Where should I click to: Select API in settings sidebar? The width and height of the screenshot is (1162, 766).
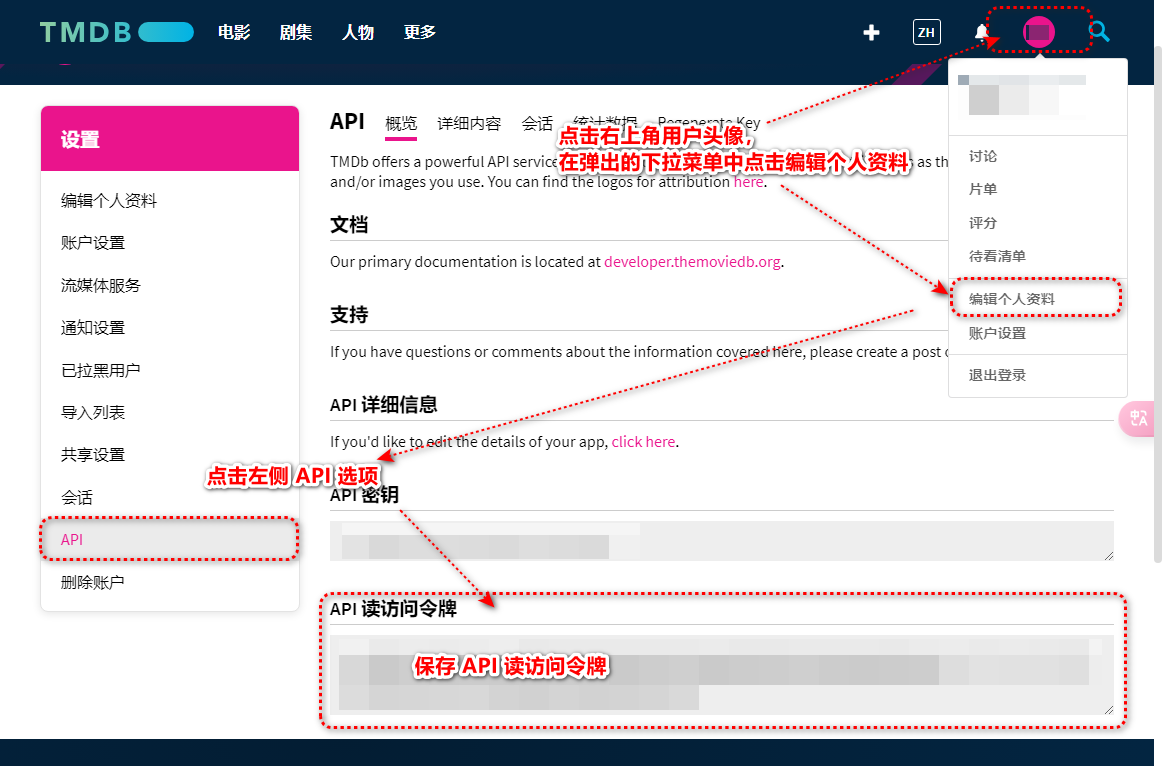point(170,540)
